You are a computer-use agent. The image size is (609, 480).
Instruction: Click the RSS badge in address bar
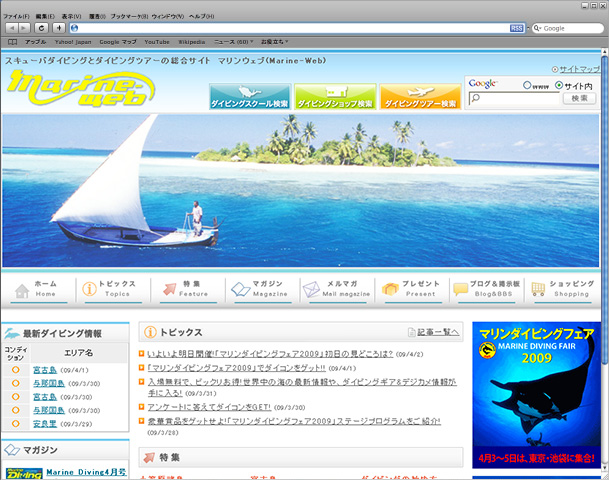(x=516, y=28)
